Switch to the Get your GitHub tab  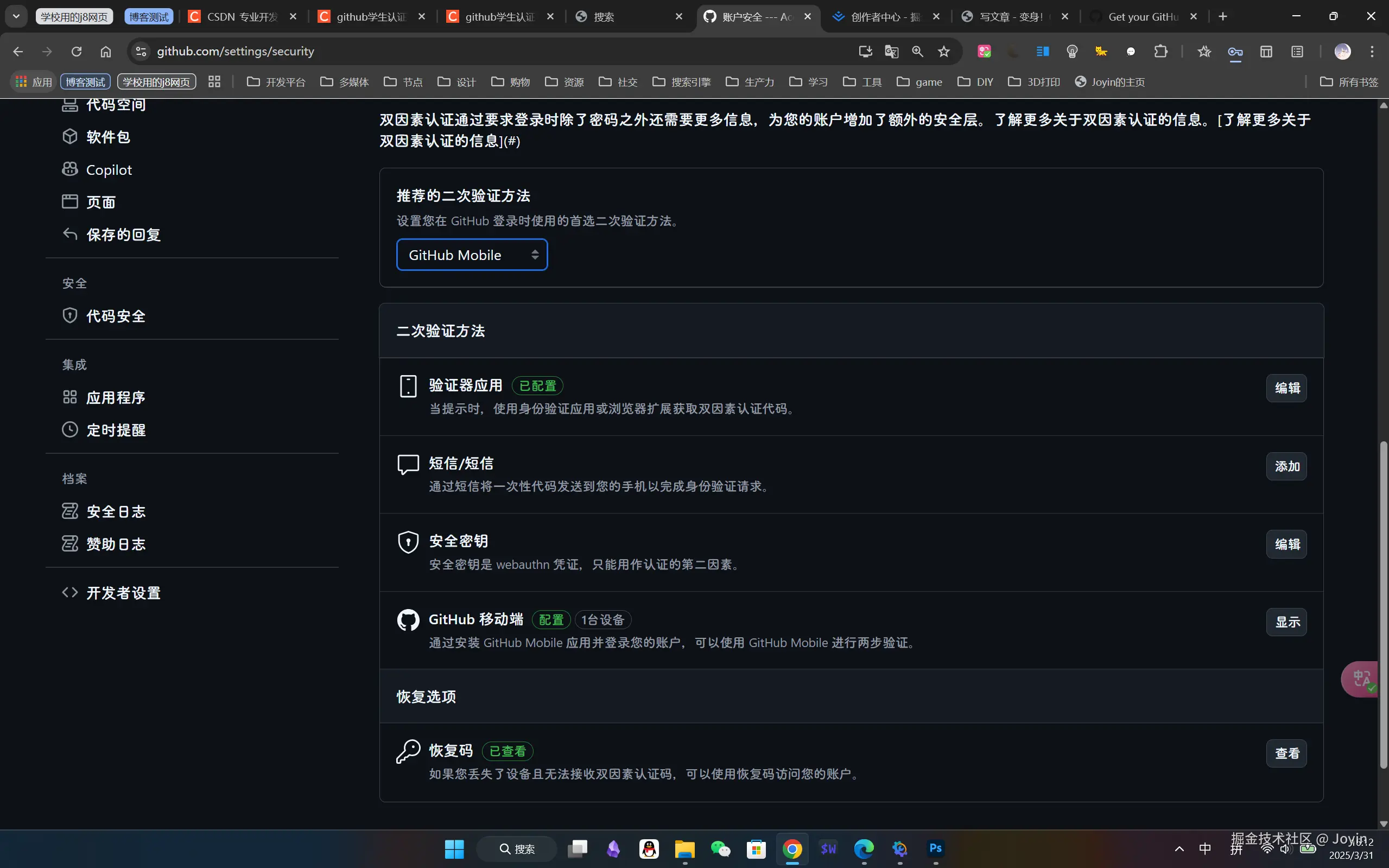tap(1142, 17)
